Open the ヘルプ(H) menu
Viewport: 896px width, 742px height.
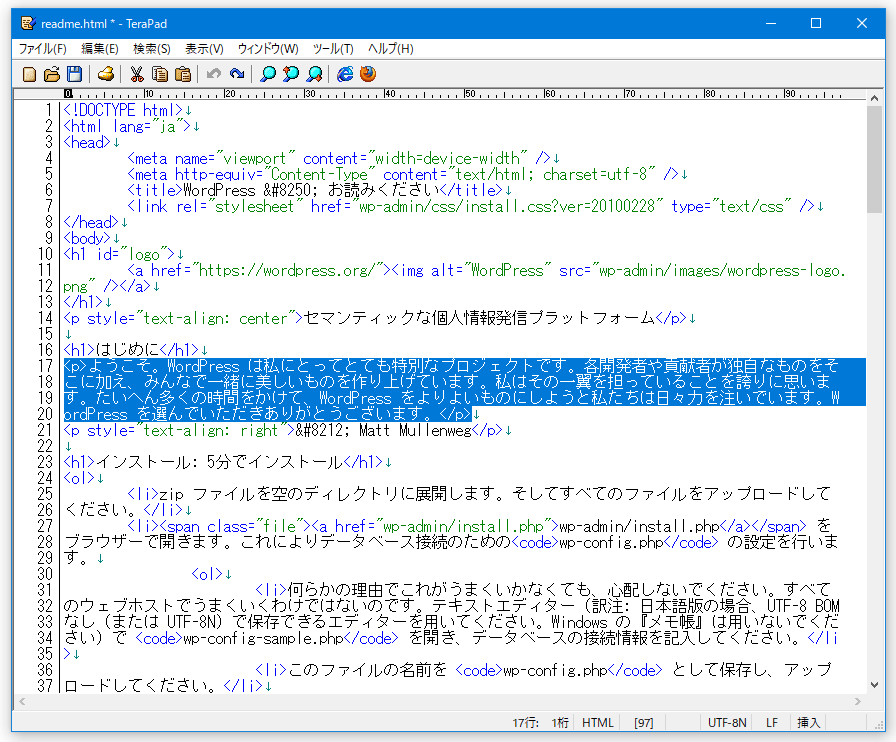390,49
